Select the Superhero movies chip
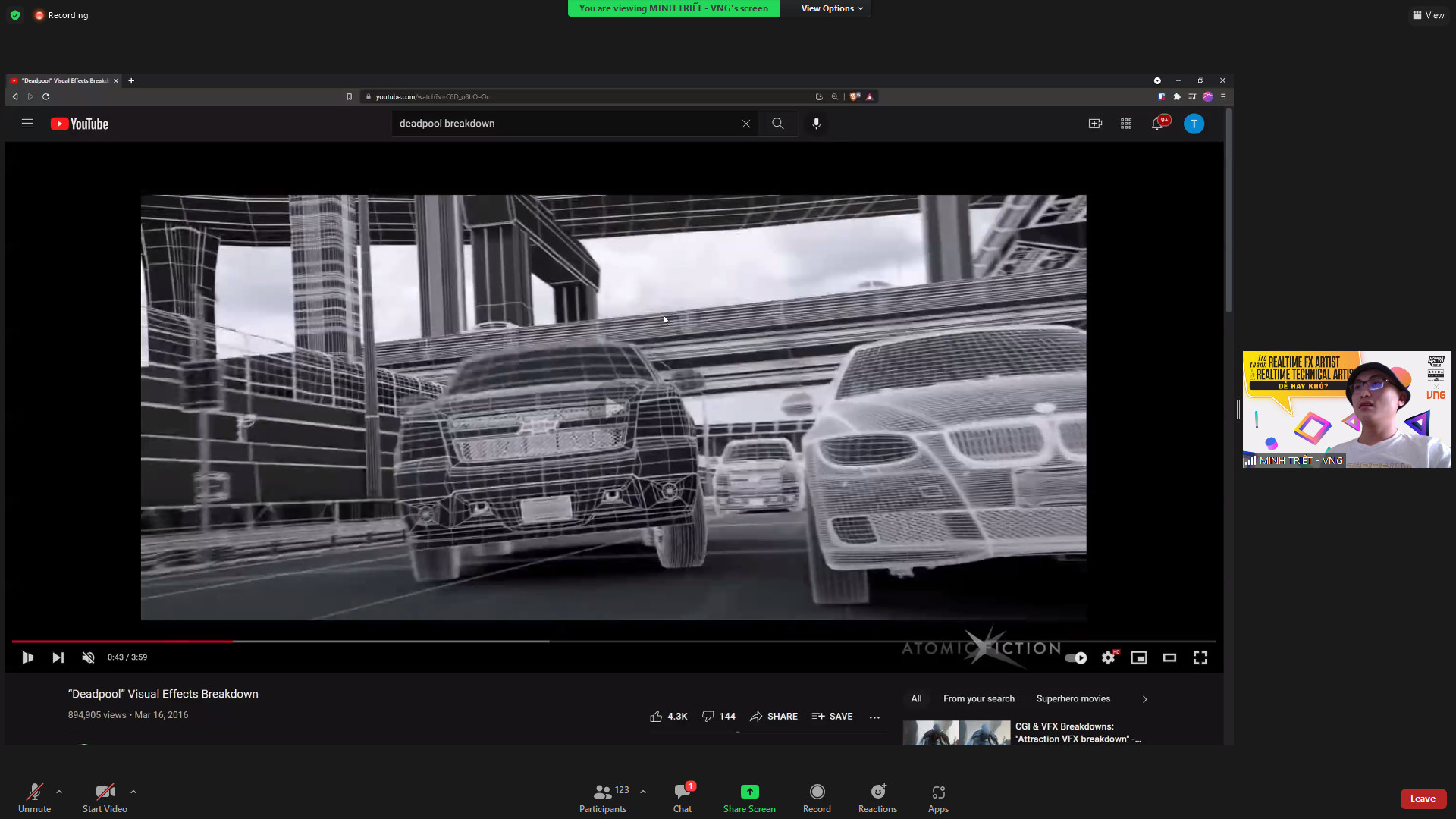Screen dimensions: 1456x819 (x=1073, y=698)
